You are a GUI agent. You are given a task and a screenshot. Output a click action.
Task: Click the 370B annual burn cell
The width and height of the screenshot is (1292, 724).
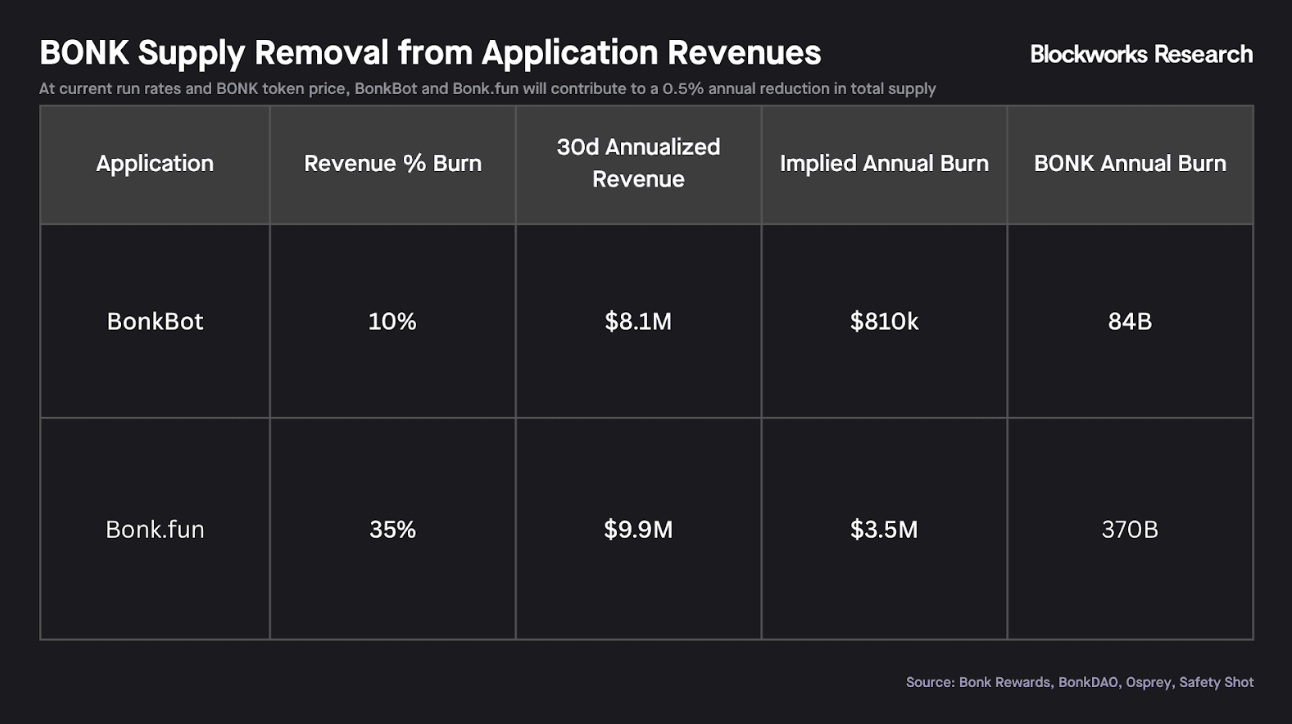[x=1130, y=529]
